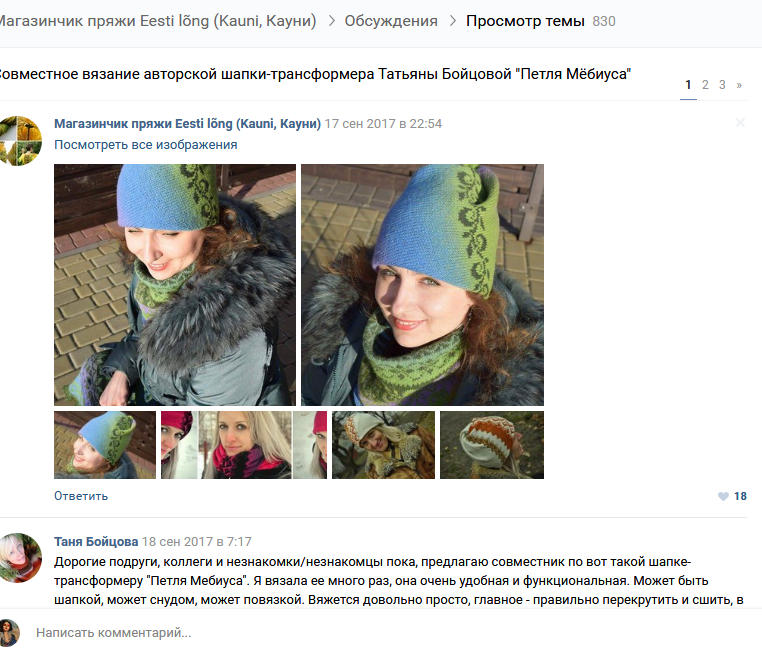Open the Обсуждения breadcrumb
Viewport: 762px width, 657px height.
tap(391, 21)
